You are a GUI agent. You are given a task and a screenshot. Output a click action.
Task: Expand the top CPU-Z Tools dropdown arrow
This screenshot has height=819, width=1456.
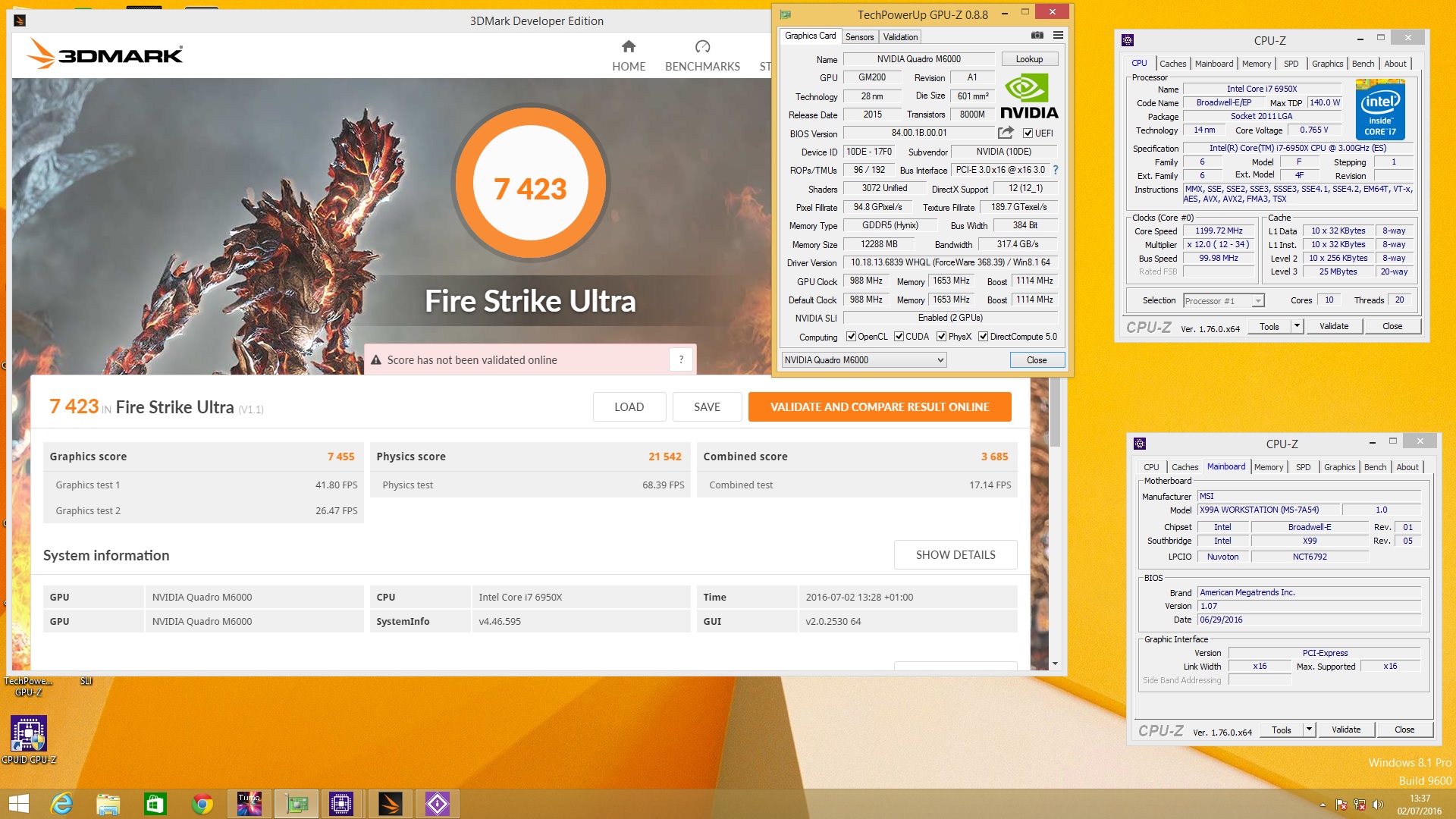coord(1297,326)
